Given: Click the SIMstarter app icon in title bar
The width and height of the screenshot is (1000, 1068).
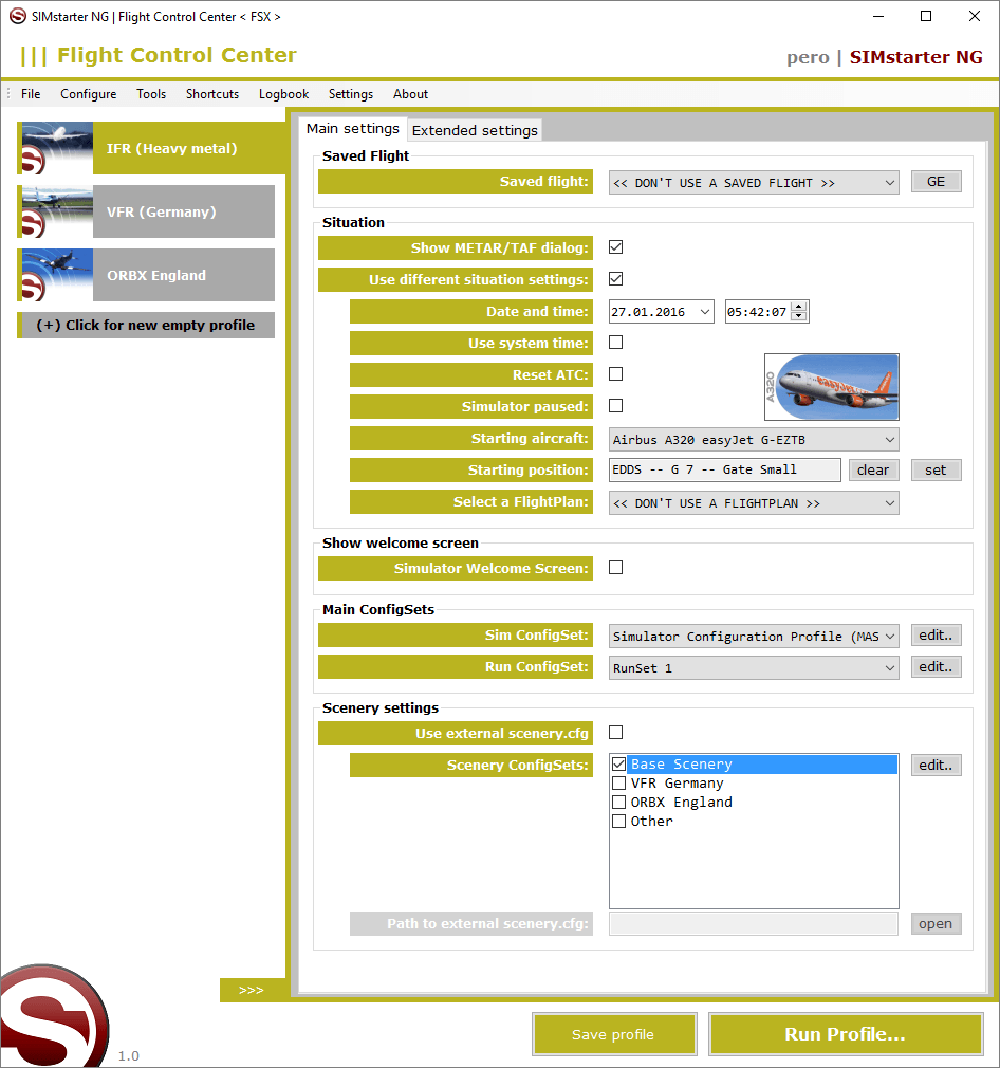Looking at the screenshot, I should [x=18, y=16].
